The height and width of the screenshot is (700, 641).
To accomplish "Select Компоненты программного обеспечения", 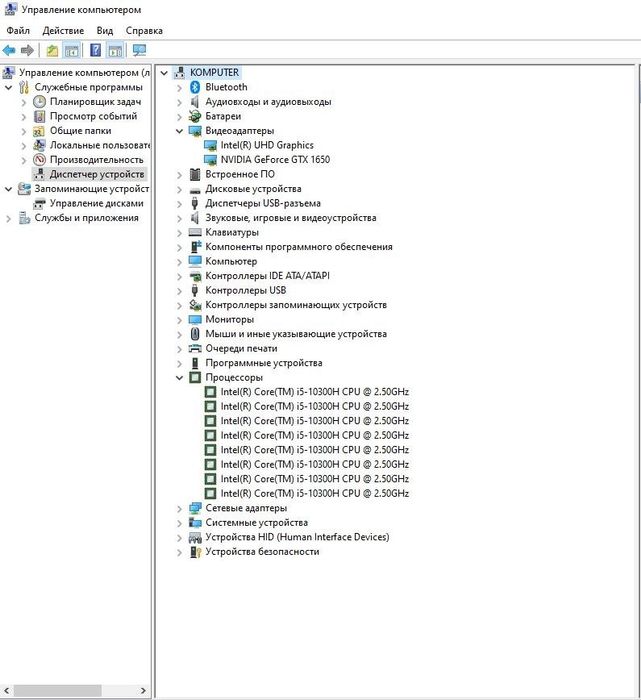I will [299, 247].
